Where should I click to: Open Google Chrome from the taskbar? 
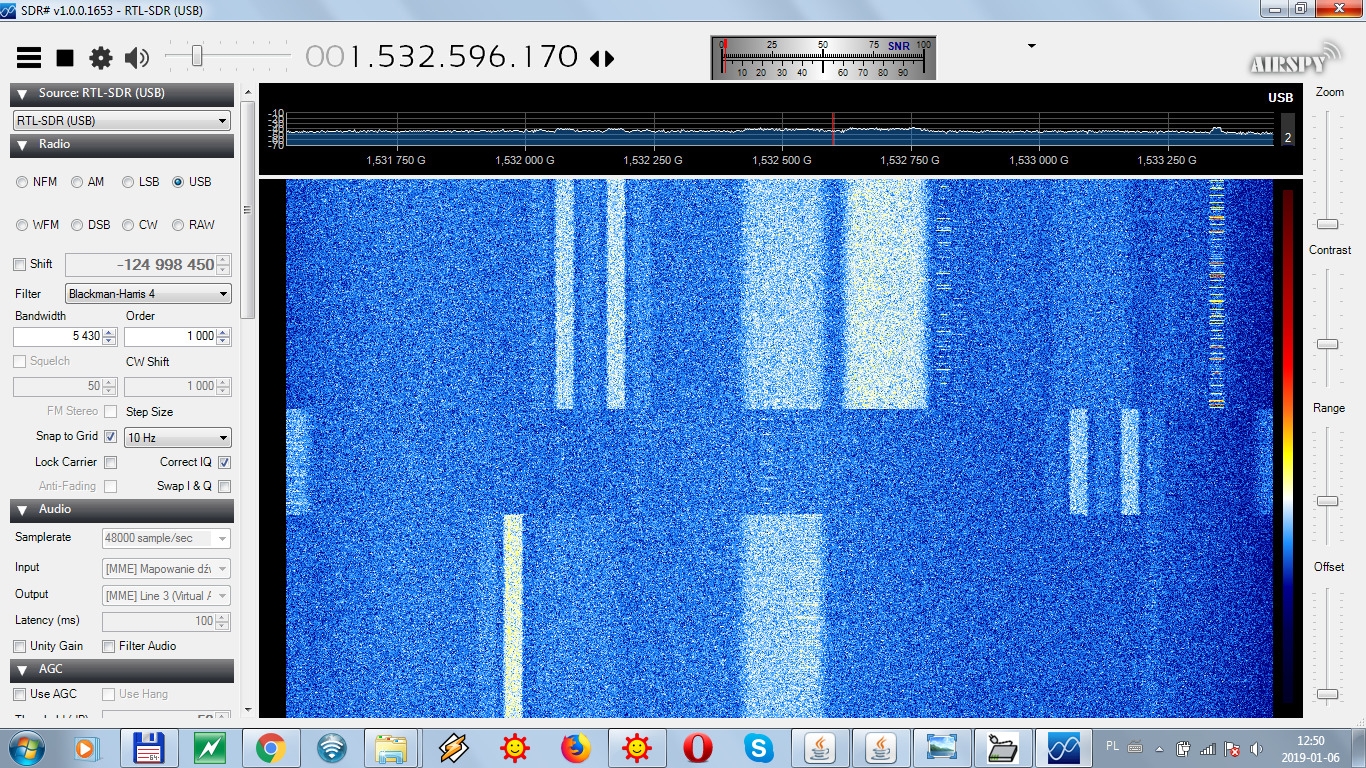270,748
